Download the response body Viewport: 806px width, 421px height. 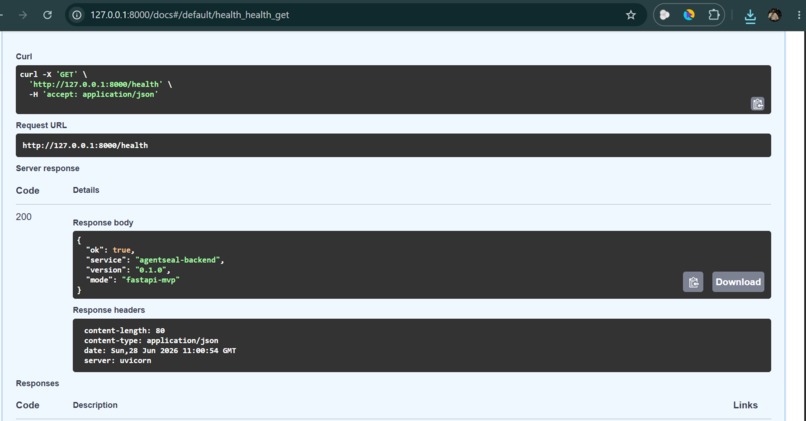point(738,282)
